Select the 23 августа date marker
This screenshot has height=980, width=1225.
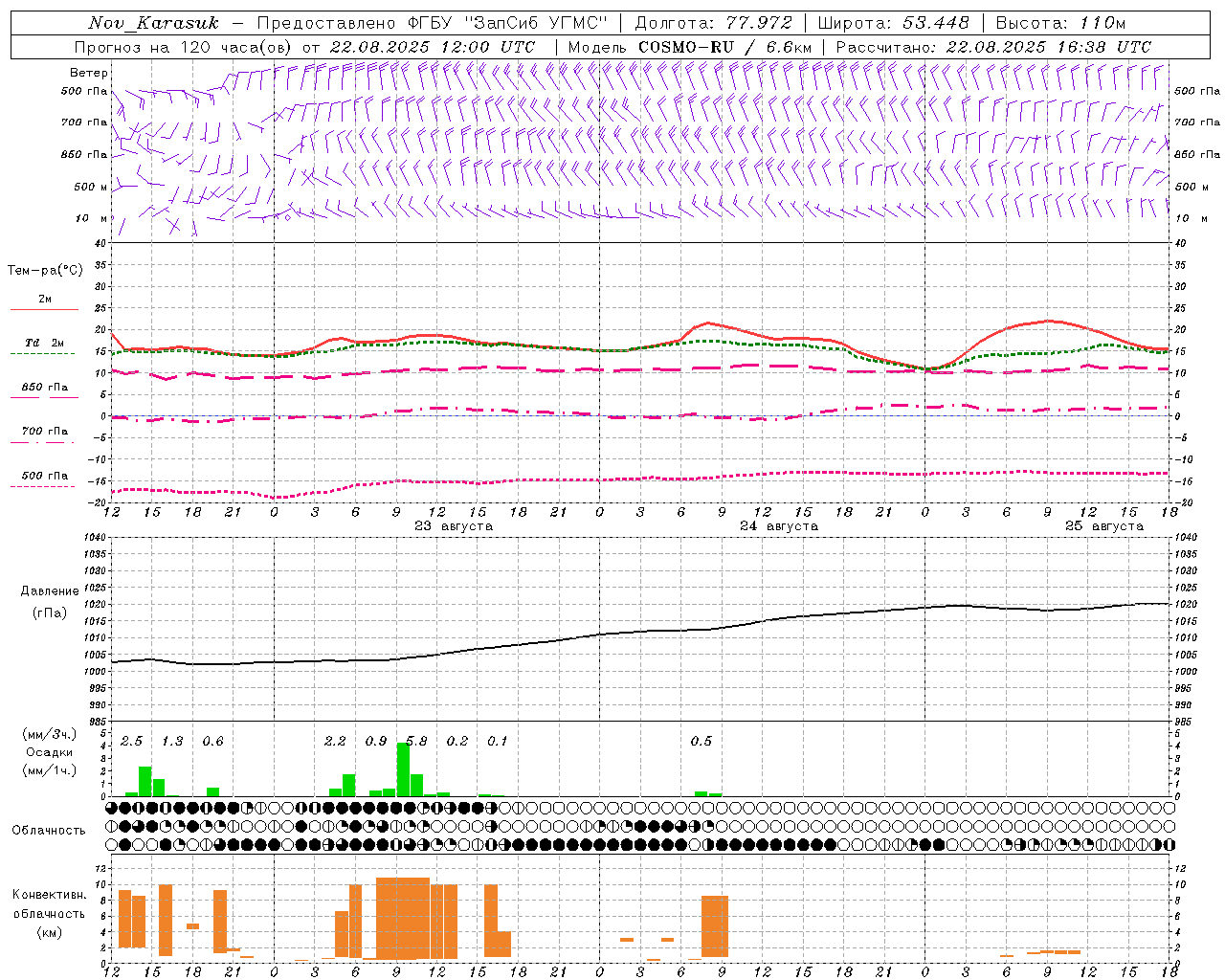pyautogui.click(x=454, y=526)
